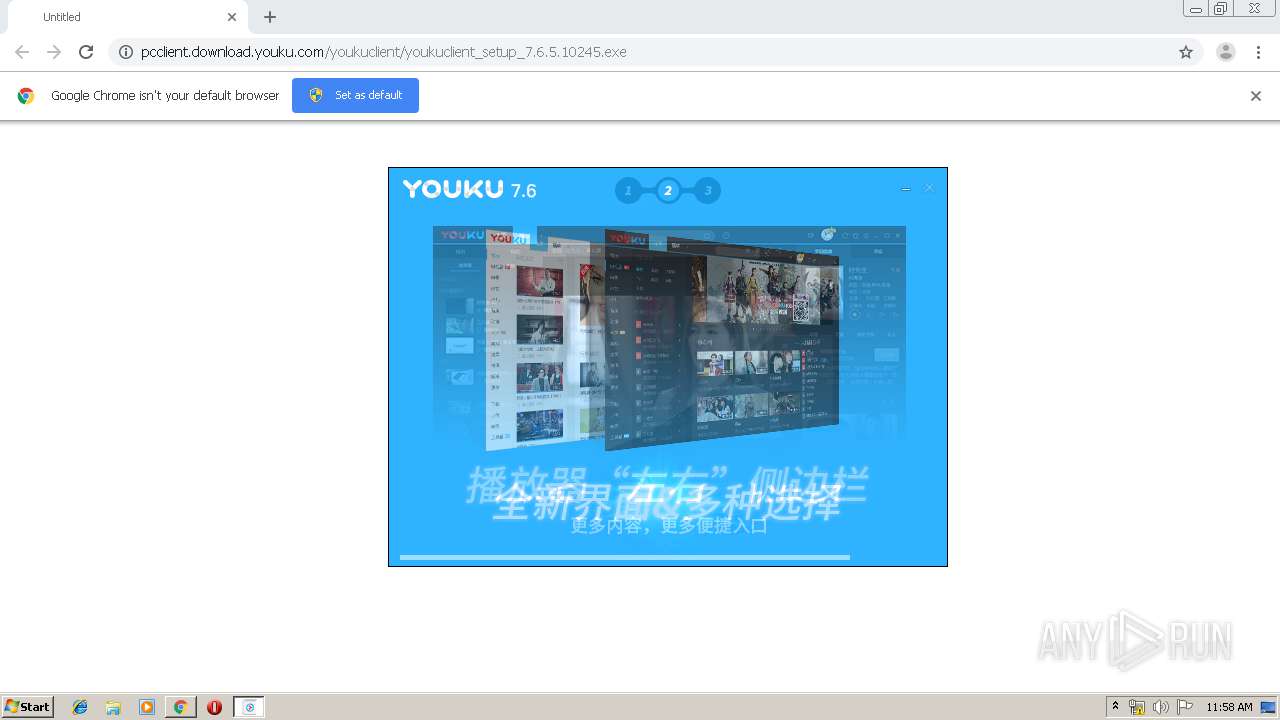Open the volume speaker tray icon
1280x720 pixels.
[x=1161, y=707]
